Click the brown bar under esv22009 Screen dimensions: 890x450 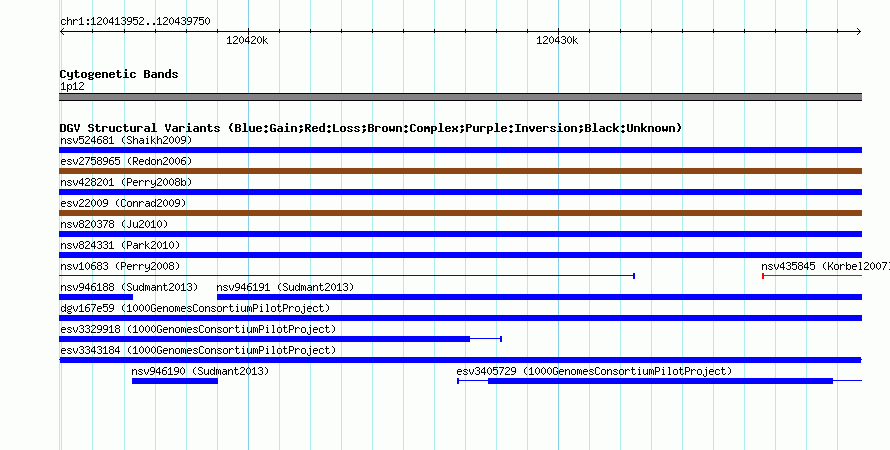[460, 213]
